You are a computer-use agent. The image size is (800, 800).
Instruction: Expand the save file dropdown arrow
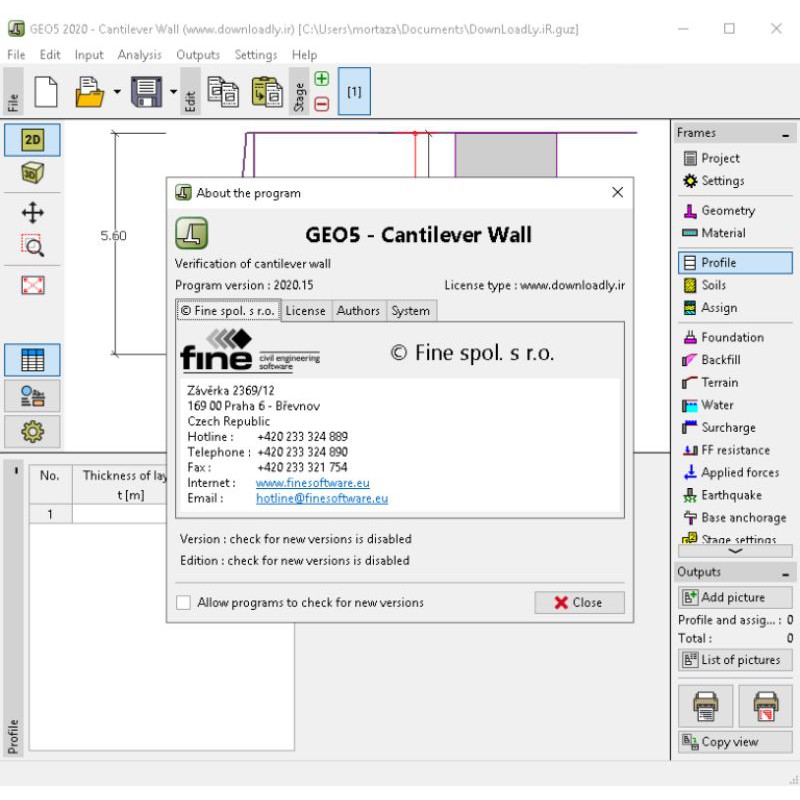(173, 92)
